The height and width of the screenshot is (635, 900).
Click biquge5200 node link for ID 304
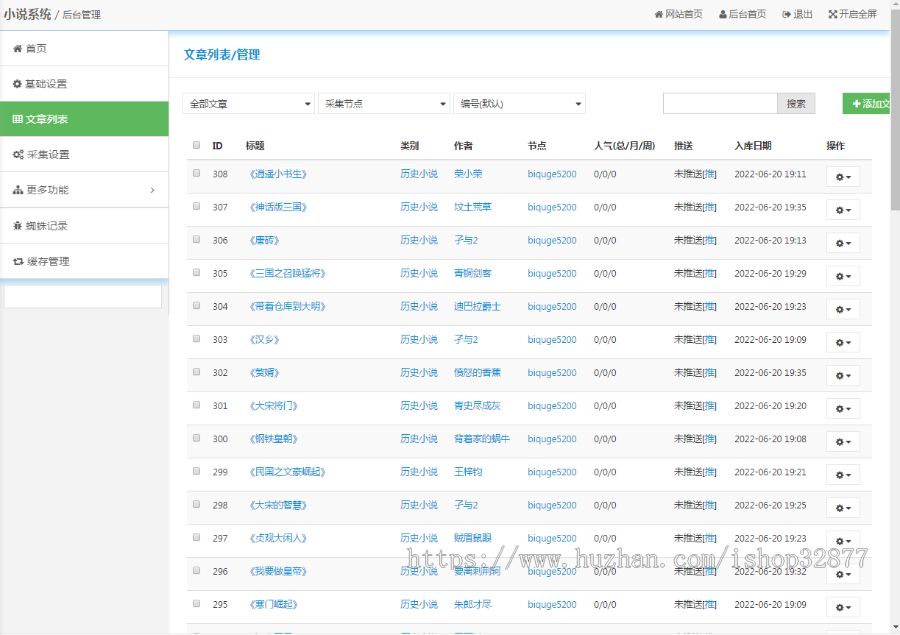point(552,307)
